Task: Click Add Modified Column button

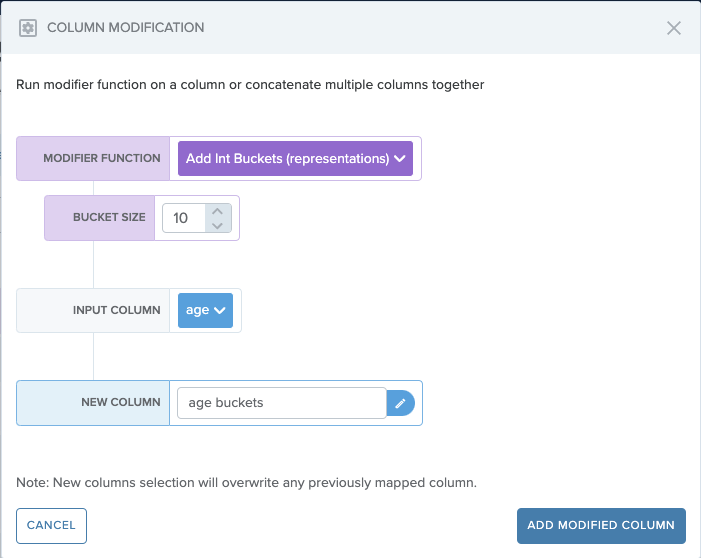Action: 601,526
